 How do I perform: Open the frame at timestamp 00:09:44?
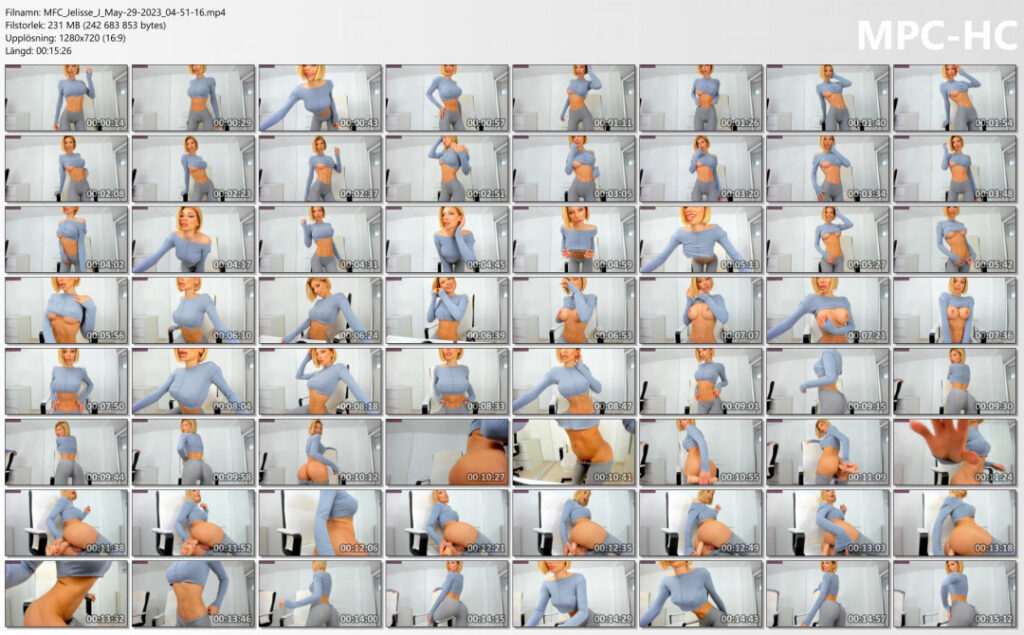pyautogui.click(x=66, y=452)
